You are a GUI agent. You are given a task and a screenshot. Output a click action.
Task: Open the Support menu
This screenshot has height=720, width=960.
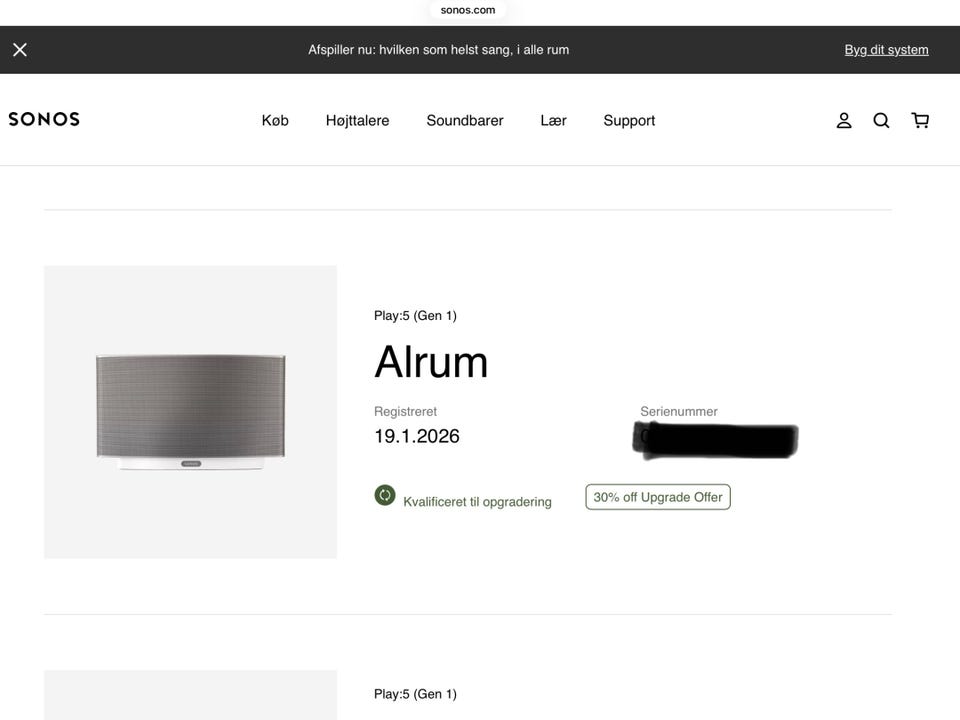click(x=629, y=121)
